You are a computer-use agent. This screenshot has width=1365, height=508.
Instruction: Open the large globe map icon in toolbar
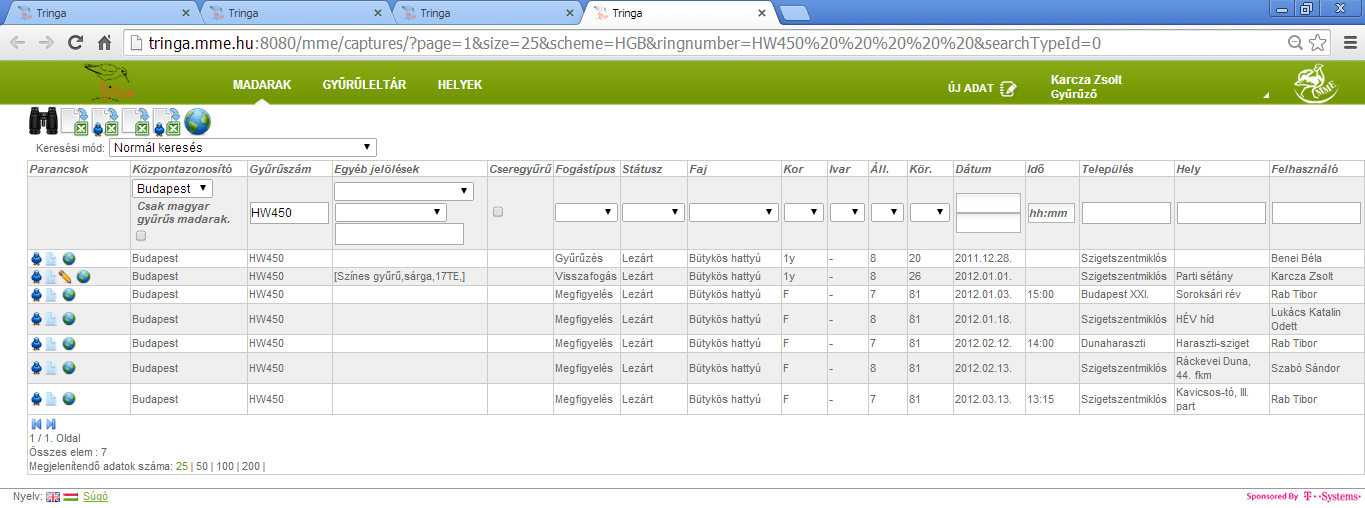pos(198,122)
